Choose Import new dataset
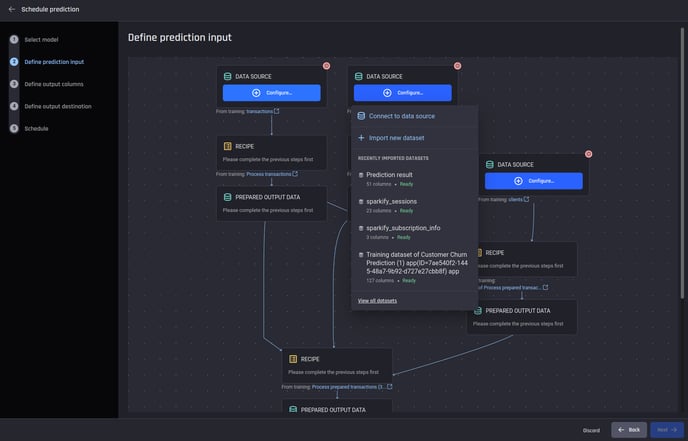 [x=415, y=138]
